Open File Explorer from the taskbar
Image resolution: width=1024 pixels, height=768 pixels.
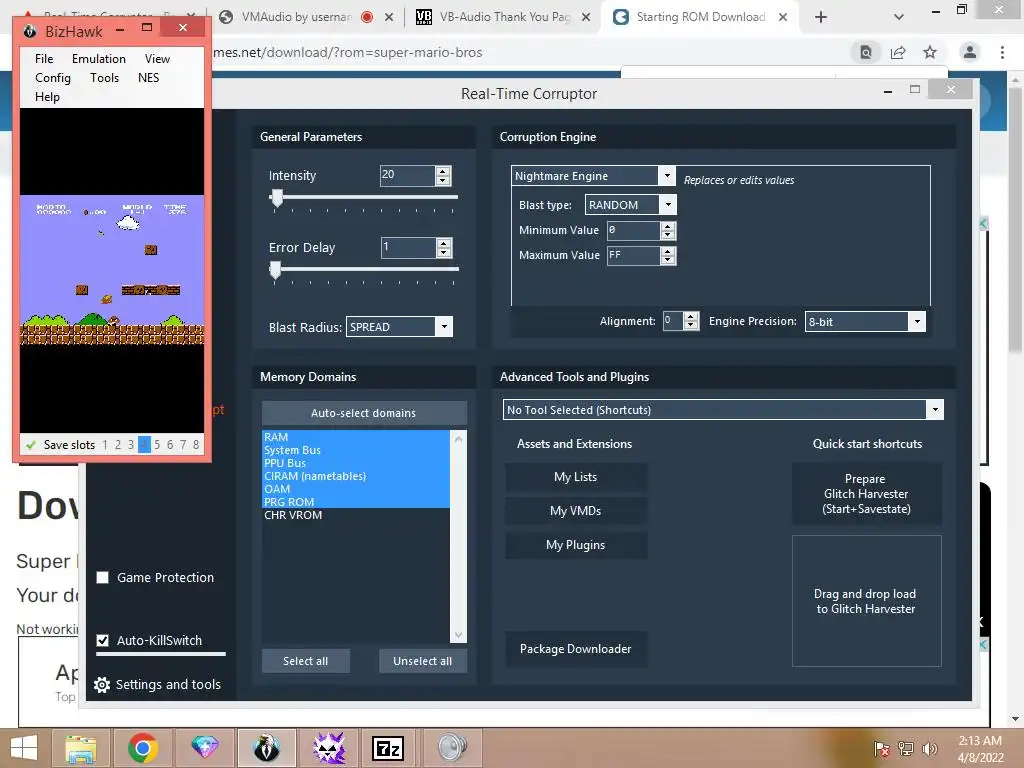point(81,748)
